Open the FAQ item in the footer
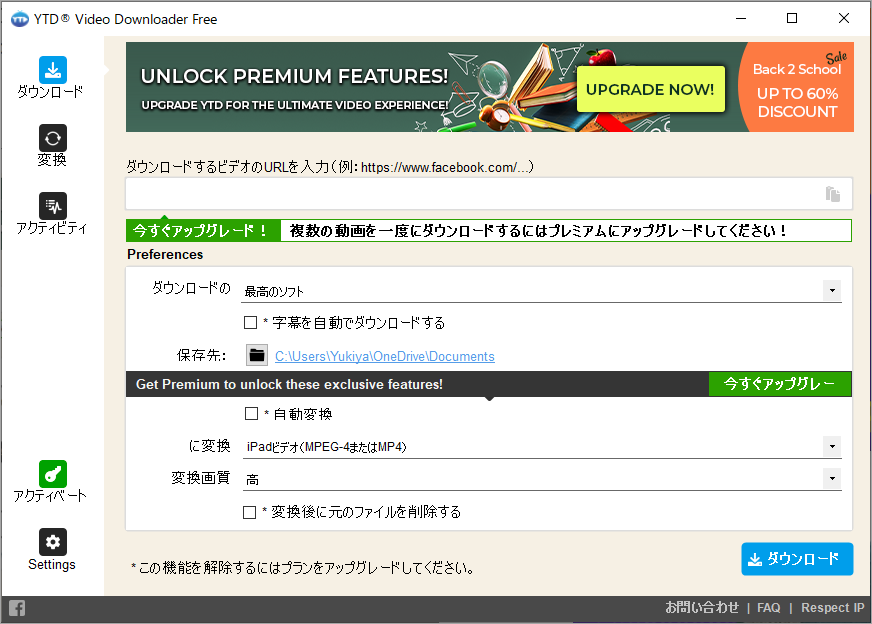Viewport: 872px width, 624px height. [x=768, y=607]
